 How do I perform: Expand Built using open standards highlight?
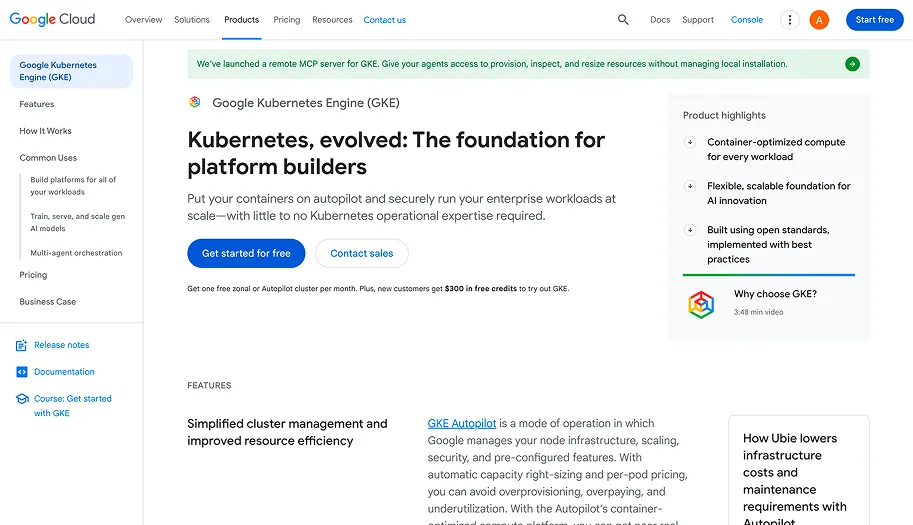tap(690, 230)
